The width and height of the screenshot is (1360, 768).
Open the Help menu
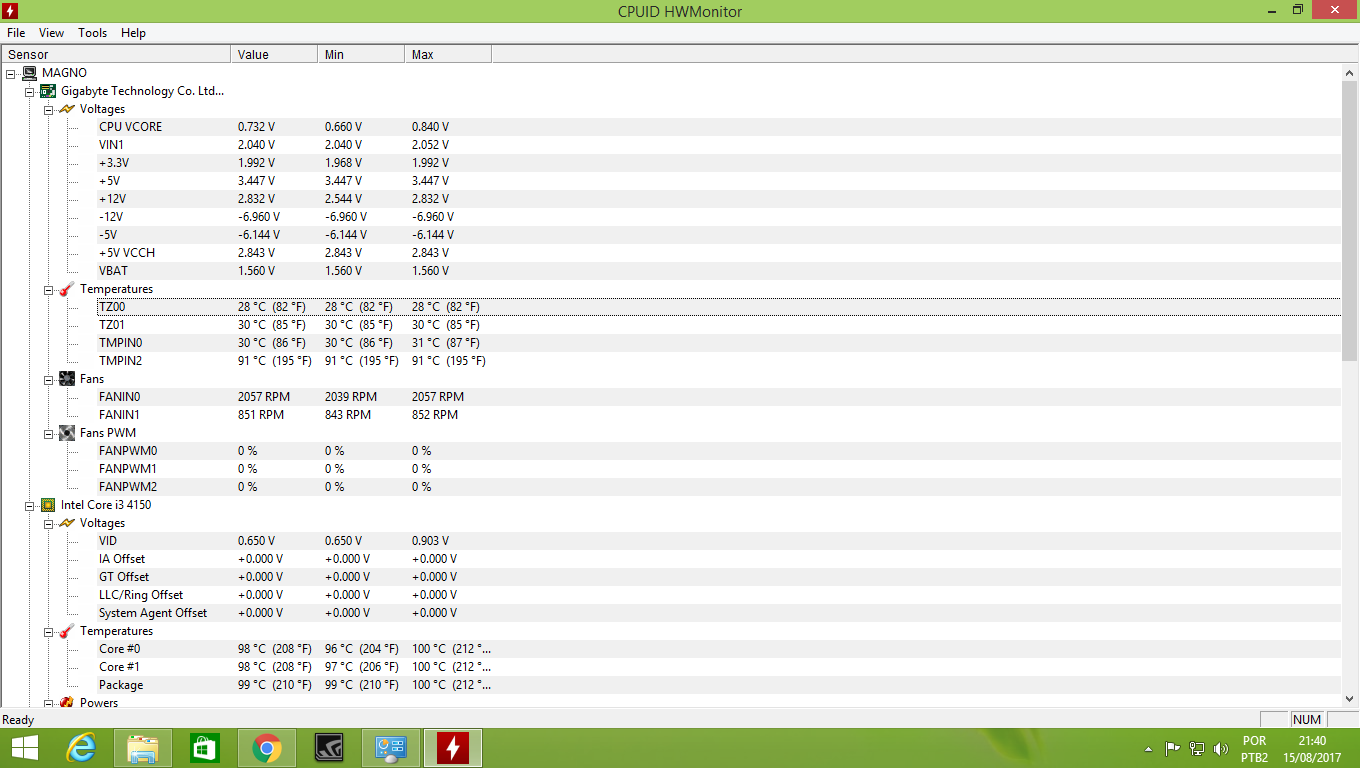click(x=134, y=33)
